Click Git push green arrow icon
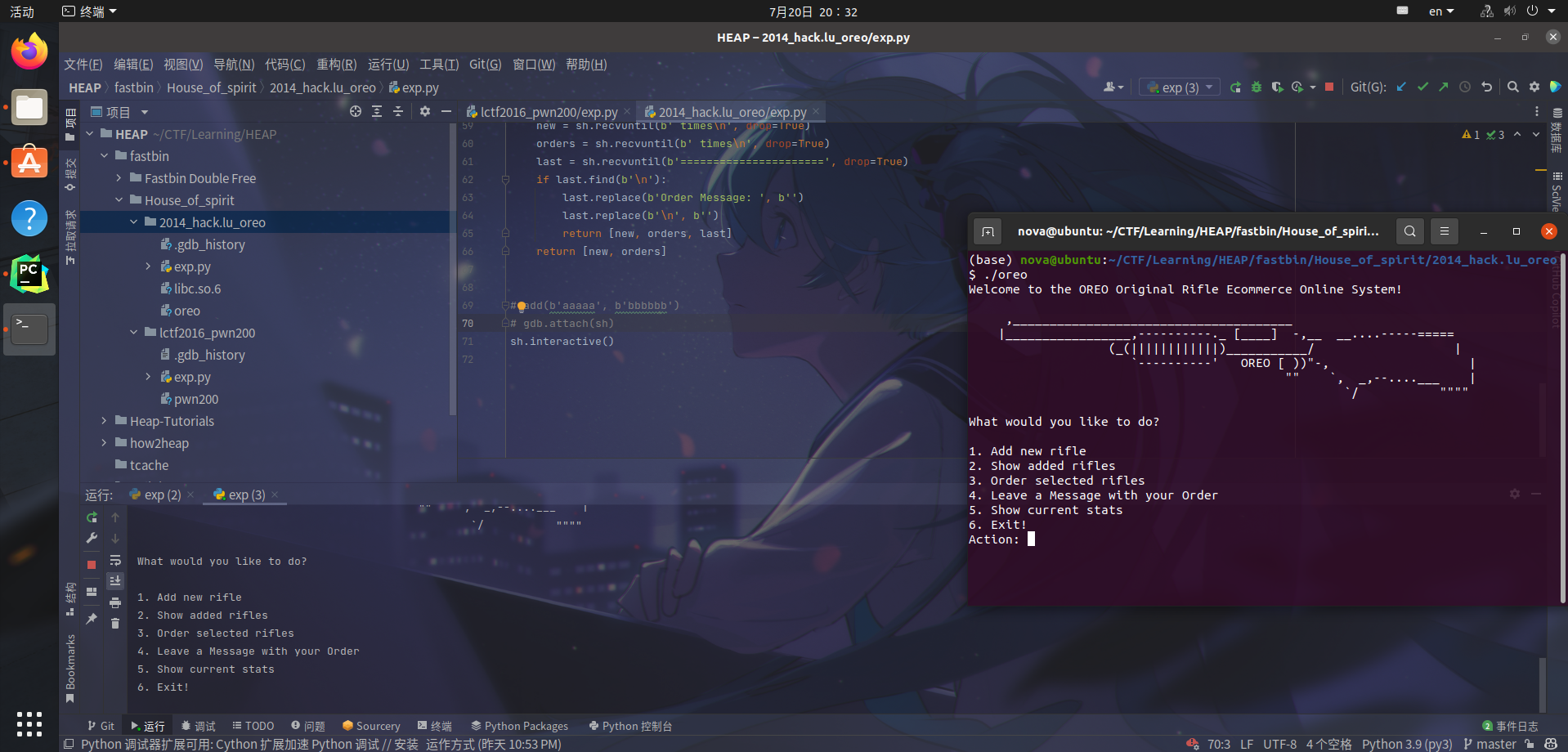This screenshot has height=752, width=1568. [1444, 87]
